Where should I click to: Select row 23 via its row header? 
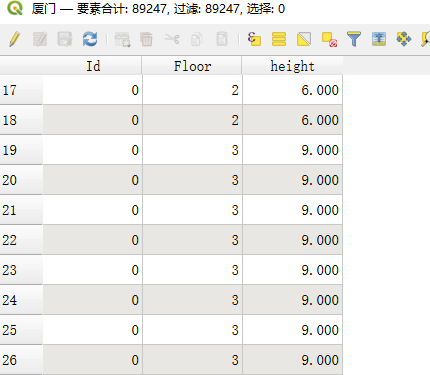pos(21,270)
